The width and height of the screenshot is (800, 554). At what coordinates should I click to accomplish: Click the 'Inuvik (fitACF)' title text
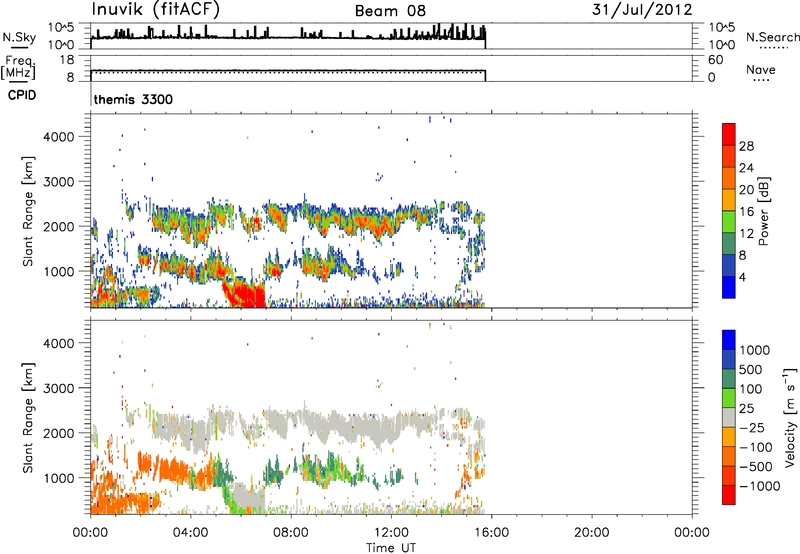[x=156, y=10]
